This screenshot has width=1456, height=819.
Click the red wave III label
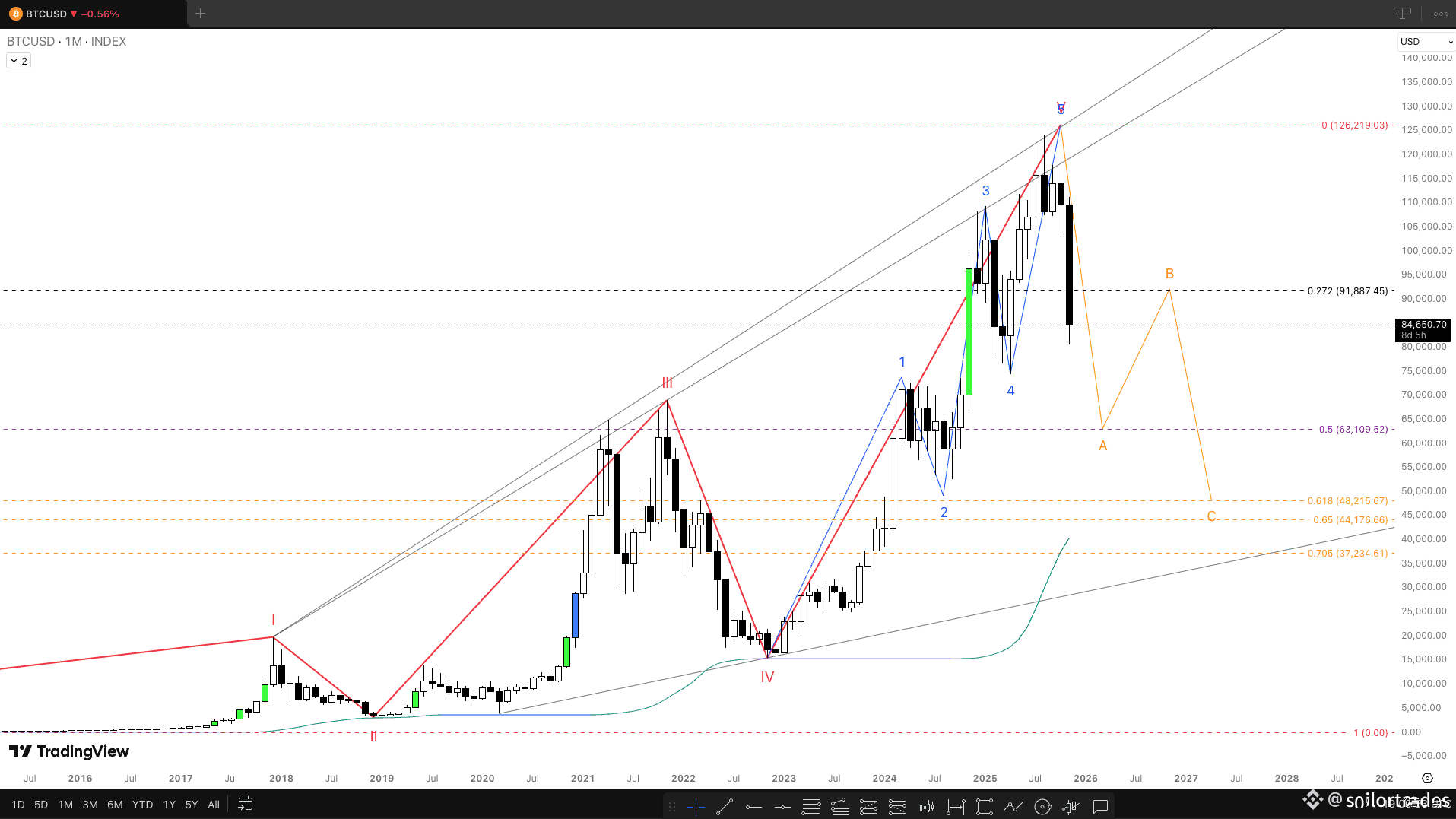pos(667,383)
